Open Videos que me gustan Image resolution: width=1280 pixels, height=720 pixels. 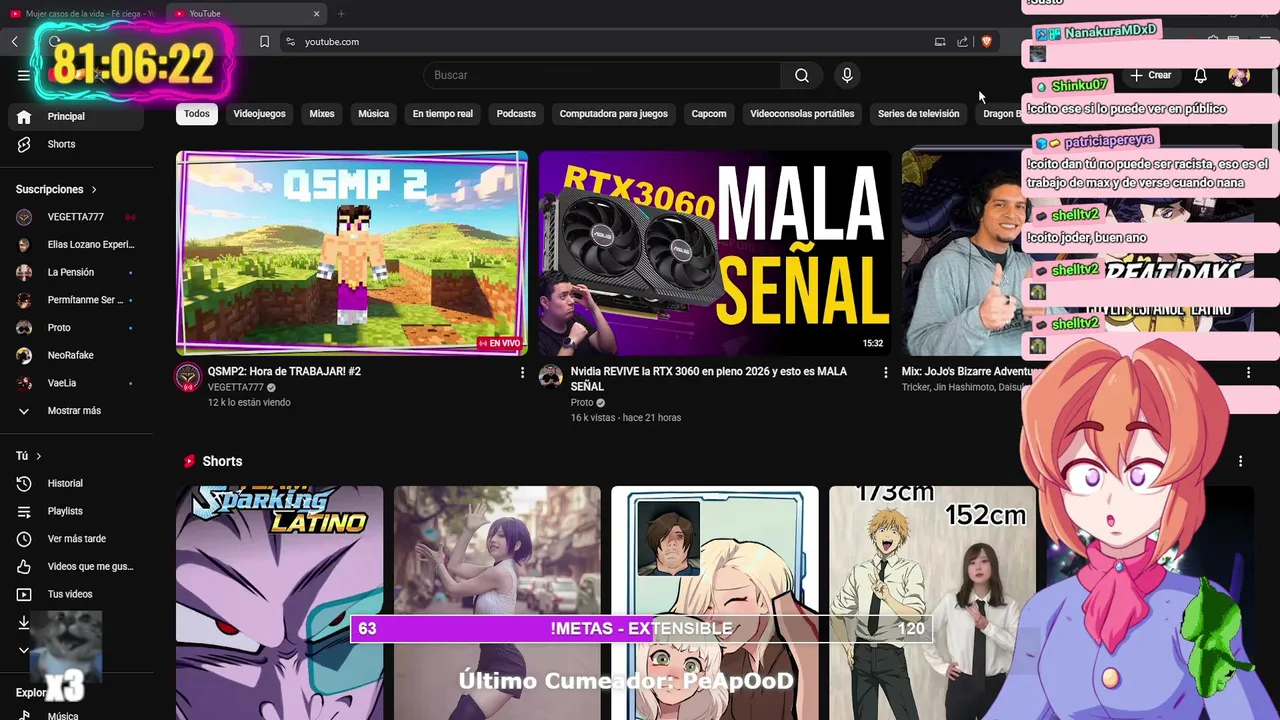(77, 566)
